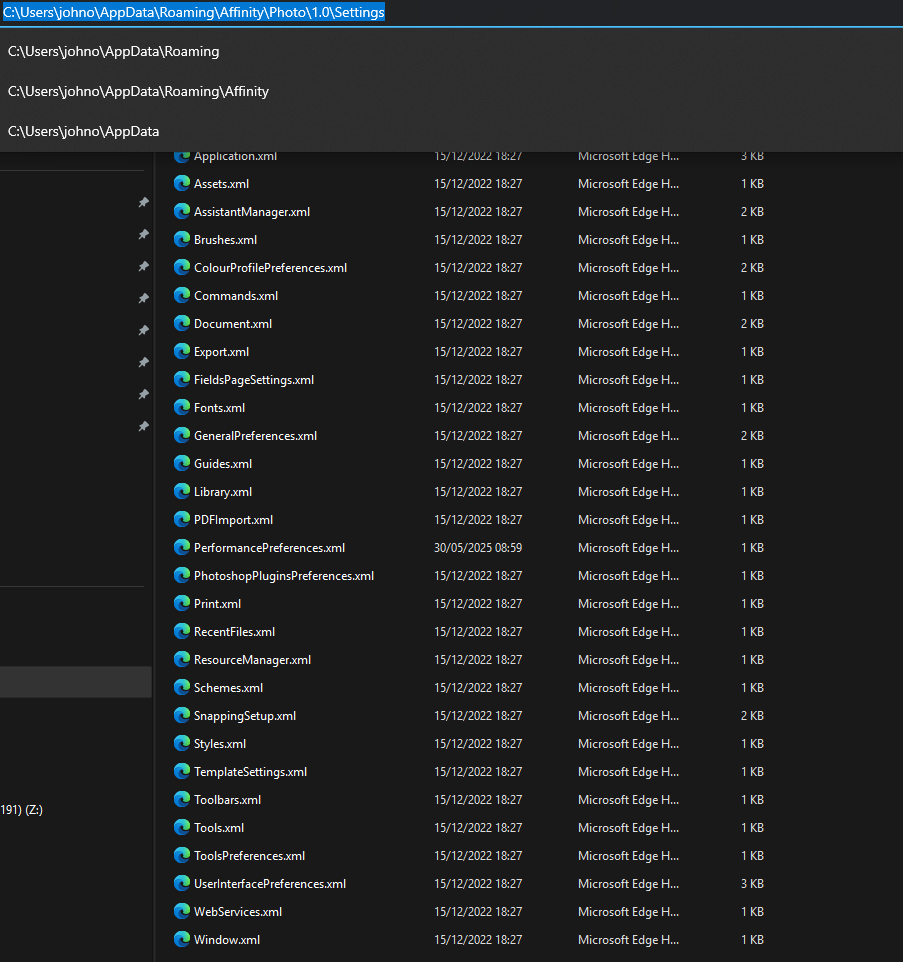Select the file name ColourProfilePreferences.xml
The height and width of the screenshot is (962, 903).
pyautogui.click(x=271, y=267)
